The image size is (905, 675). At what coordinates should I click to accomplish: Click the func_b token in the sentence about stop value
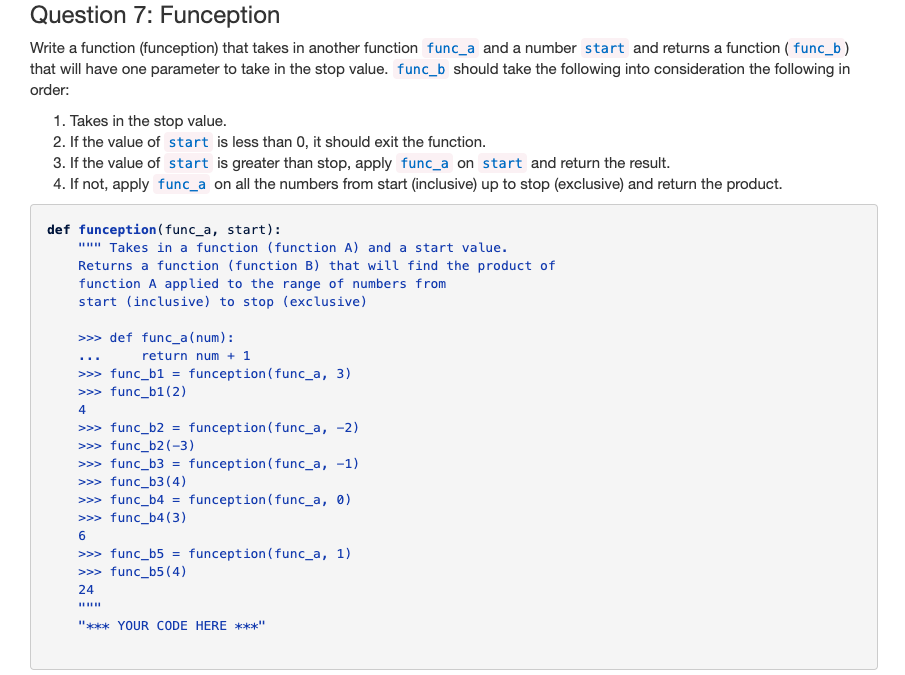pyautogui.click(x=420, y=69)
